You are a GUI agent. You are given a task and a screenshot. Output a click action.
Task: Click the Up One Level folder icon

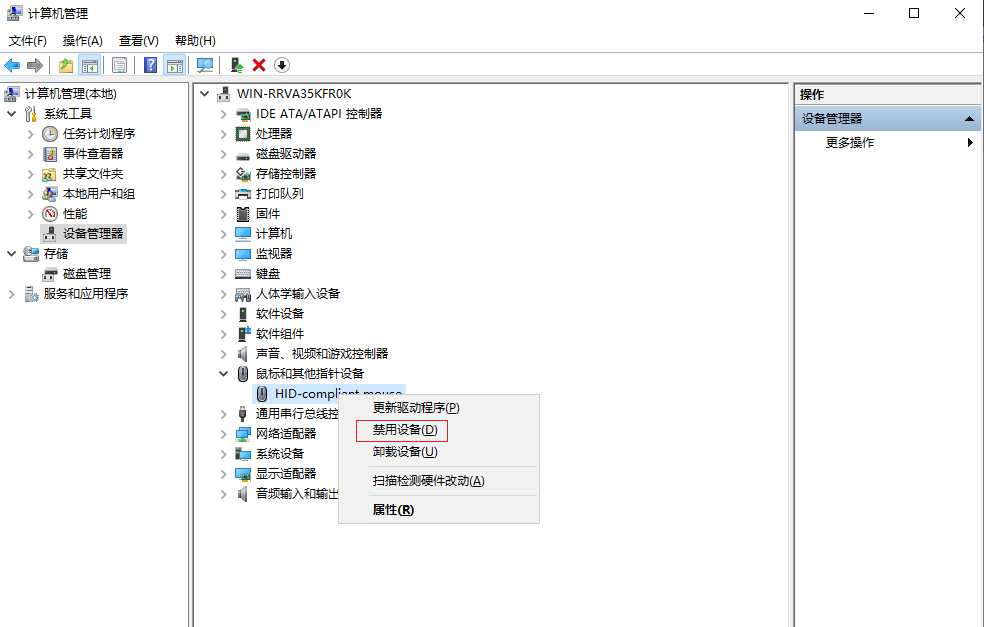(x=66, y=65)
